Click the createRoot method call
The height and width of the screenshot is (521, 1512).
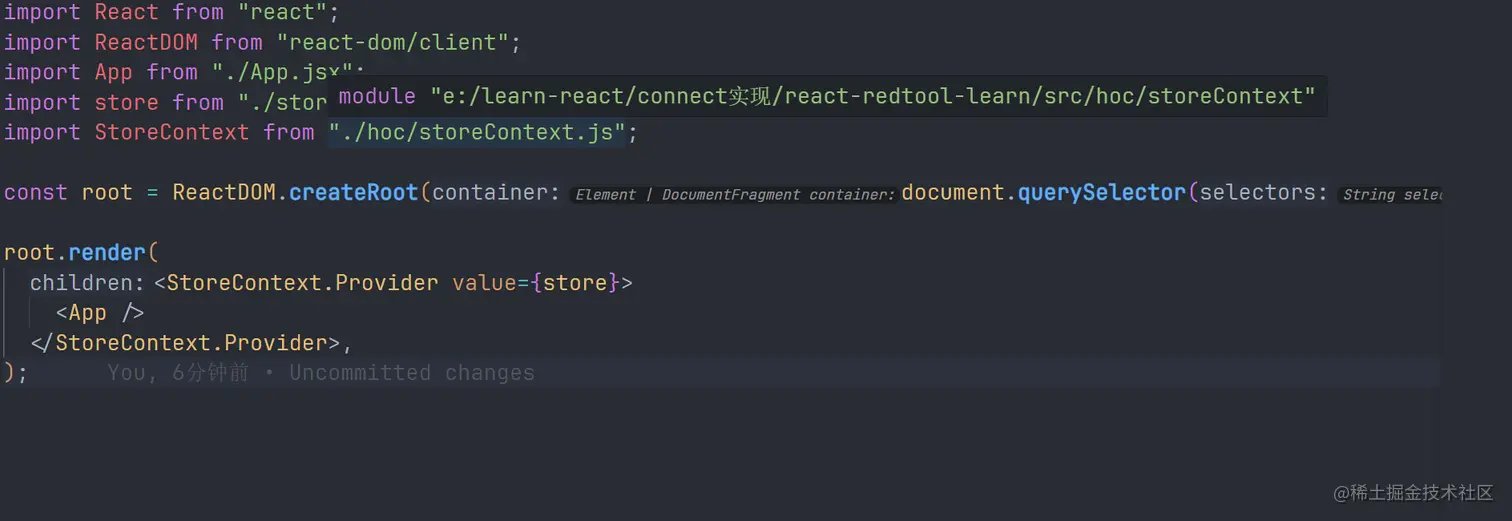pyautogui.click(x=354, y=193)
